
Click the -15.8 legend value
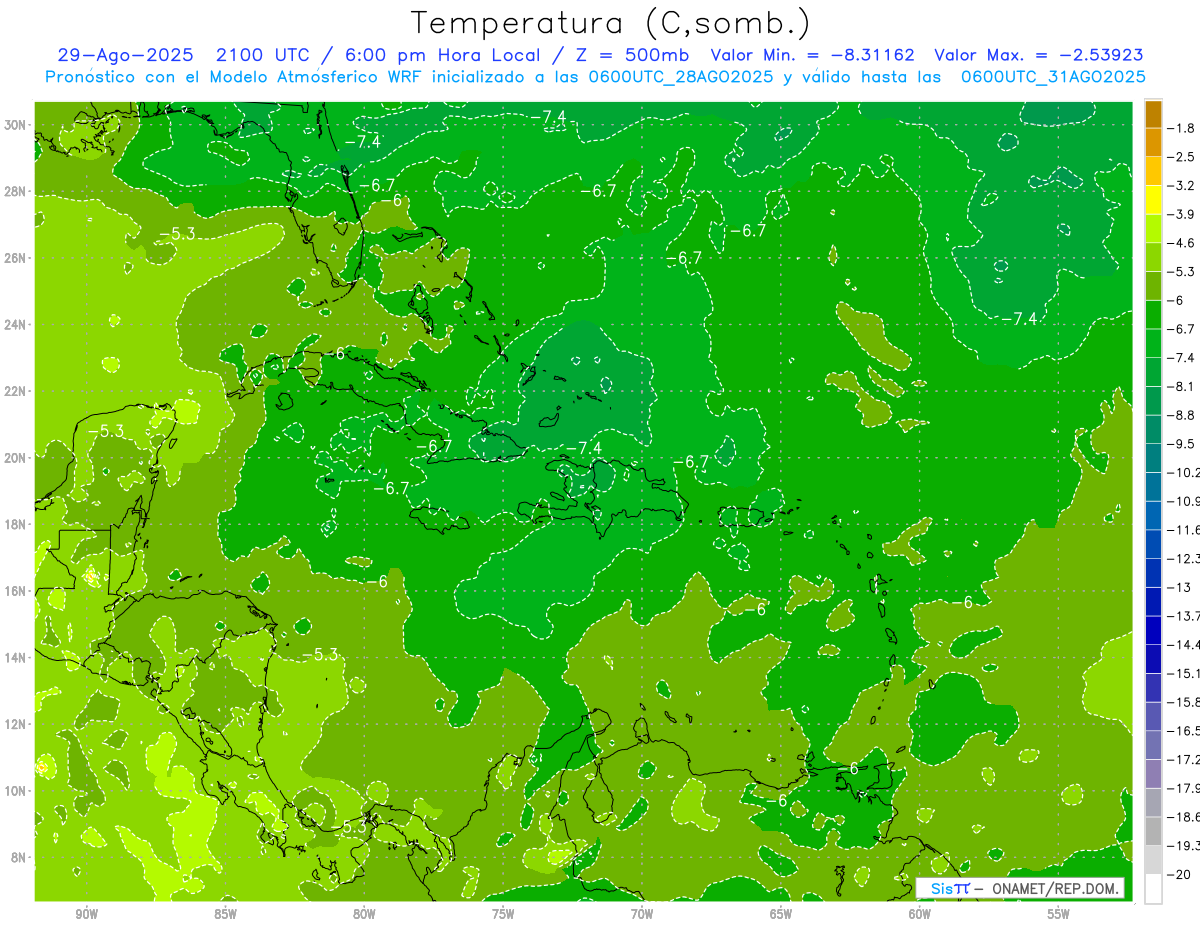(1184, 702)
